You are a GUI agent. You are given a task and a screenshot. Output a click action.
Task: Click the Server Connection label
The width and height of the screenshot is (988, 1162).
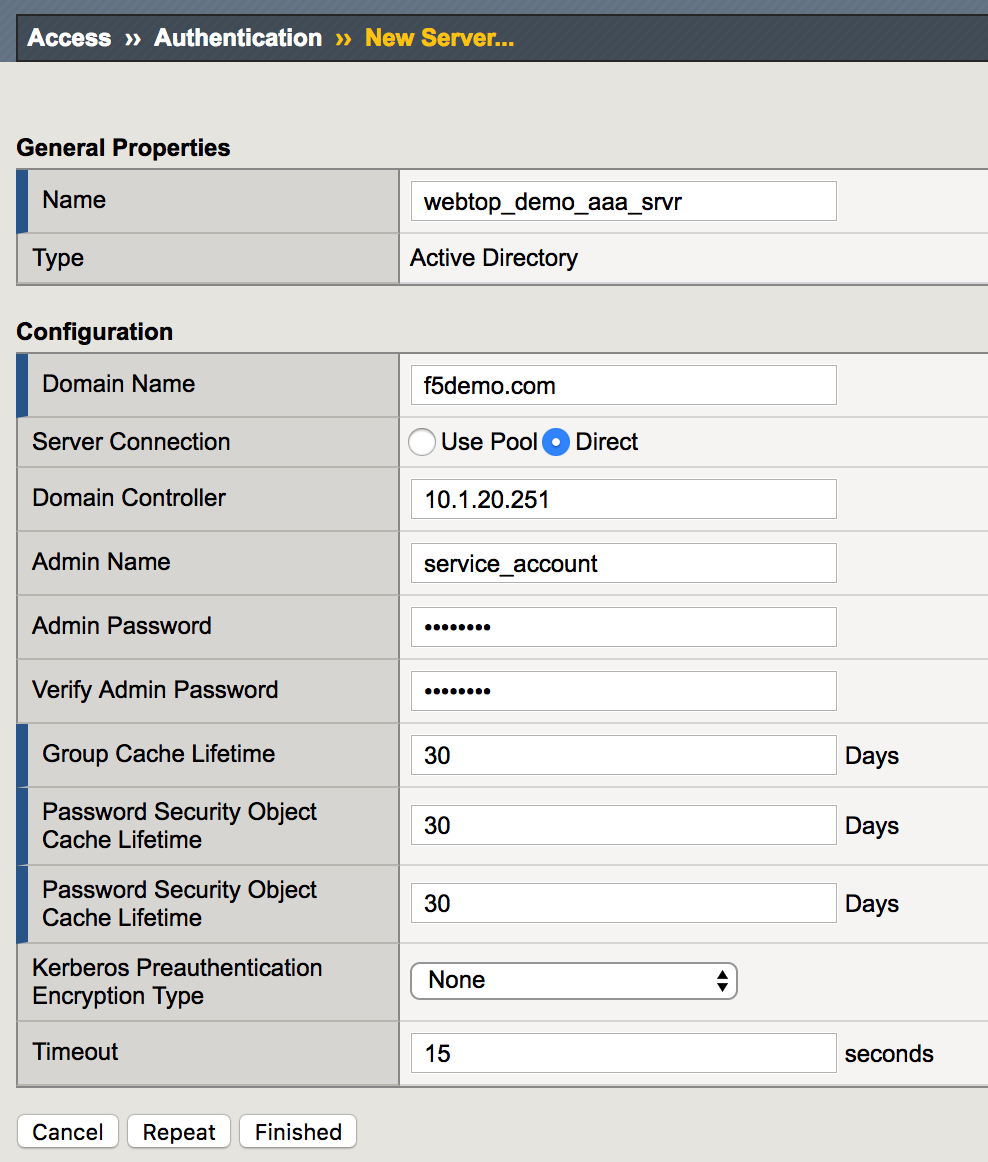point(131,442)
